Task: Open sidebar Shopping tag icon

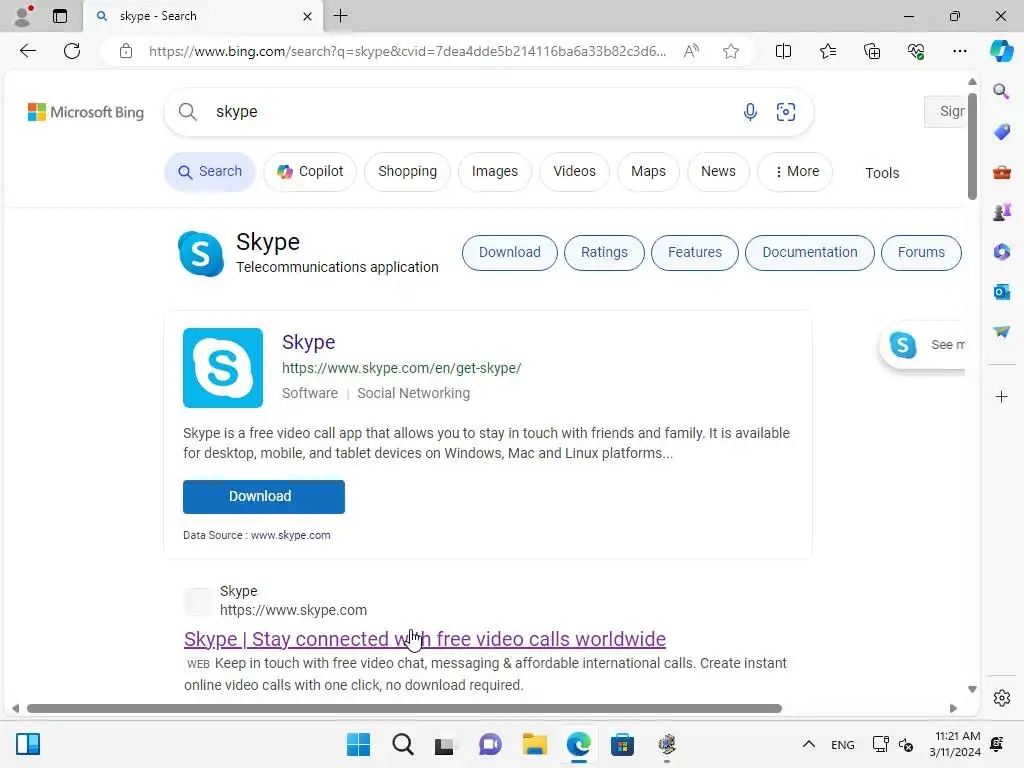Action: (1001, 132)
